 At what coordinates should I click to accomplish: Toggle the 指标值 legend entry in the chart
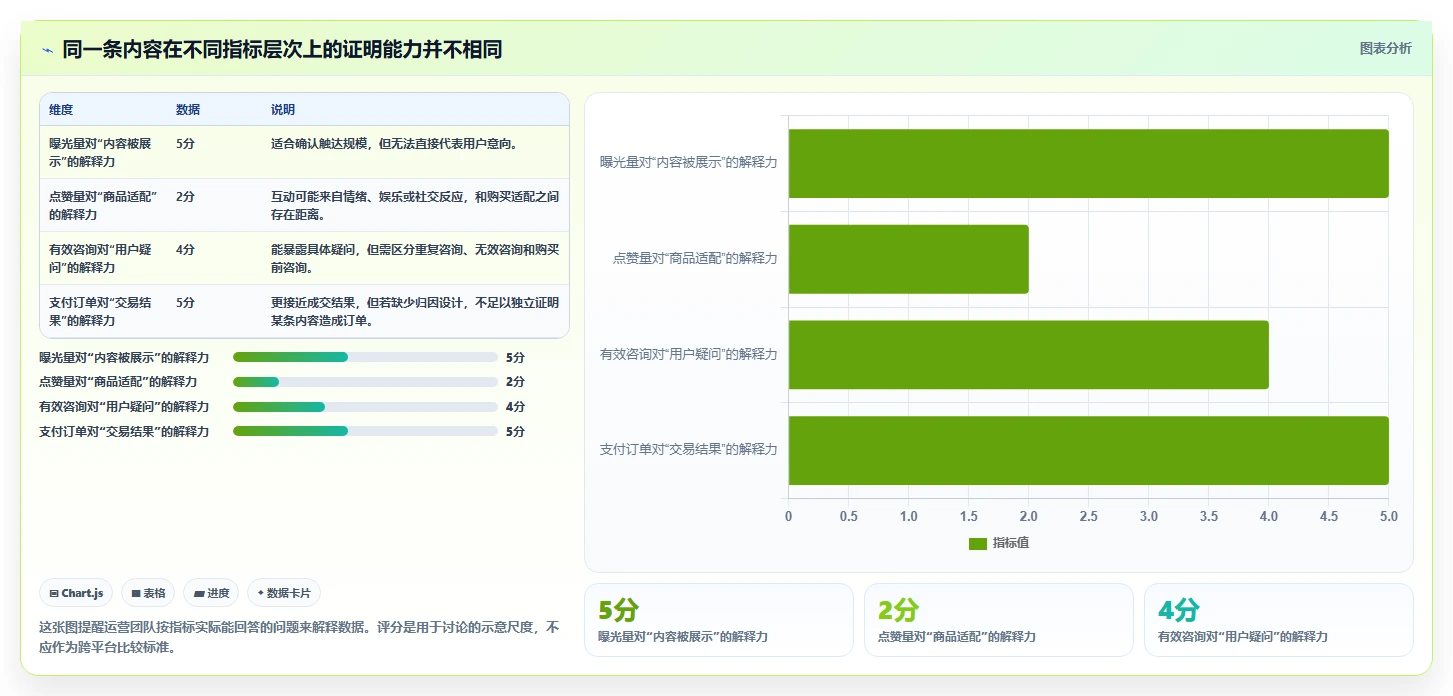click(998, 543)
